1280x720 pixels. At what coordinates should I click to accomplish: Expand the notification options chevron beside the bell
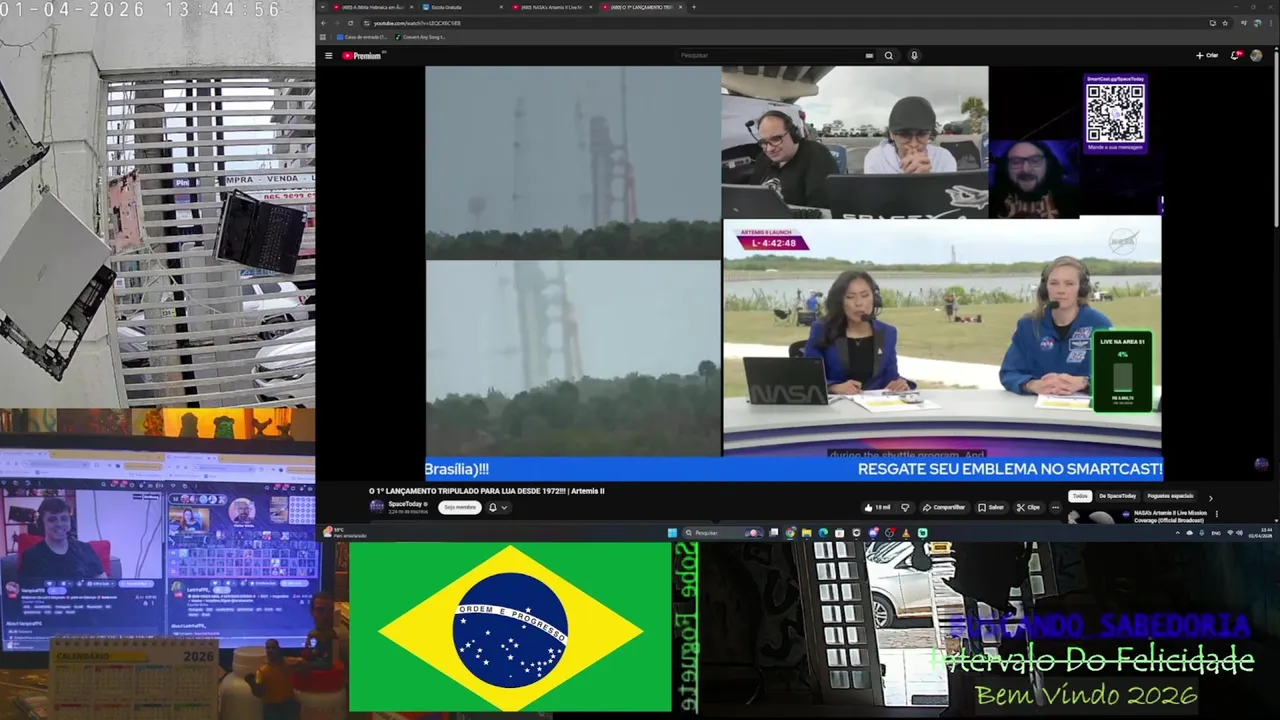tap(504, 507)
